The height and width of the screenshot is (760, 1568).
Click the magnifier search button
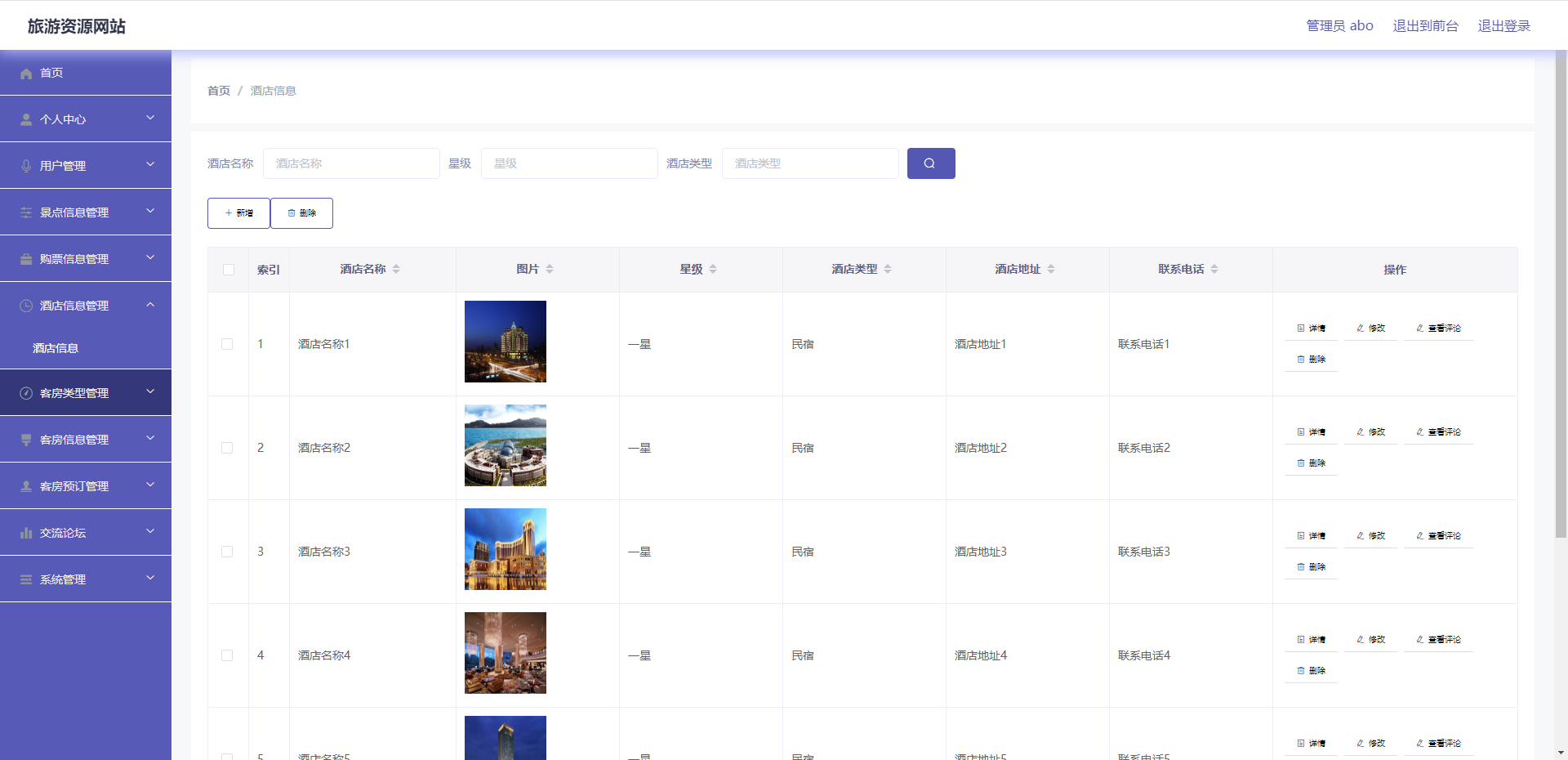click(930, 163)
